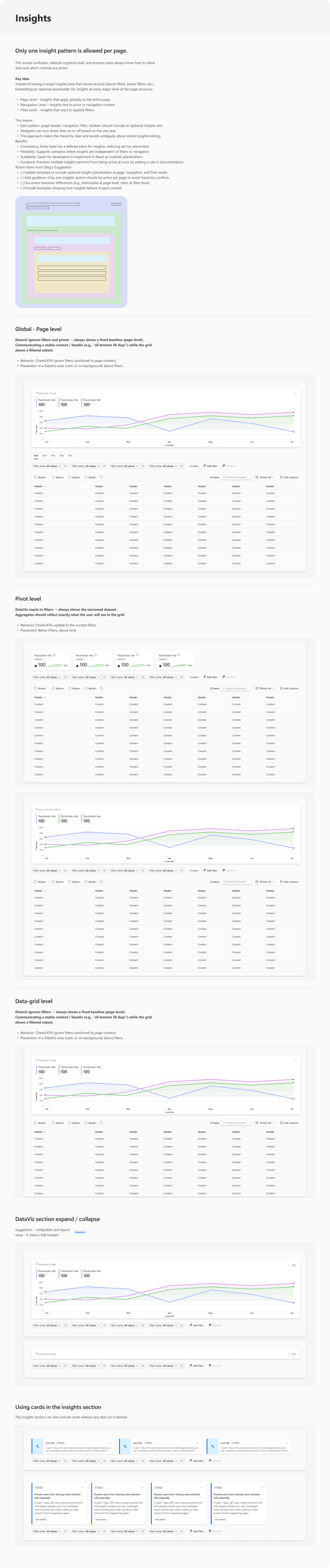Viewport: 330px width, 1568px height.
Task: Open Edit columns in Pivot level chart mockup
Action: tap(289, 881)
